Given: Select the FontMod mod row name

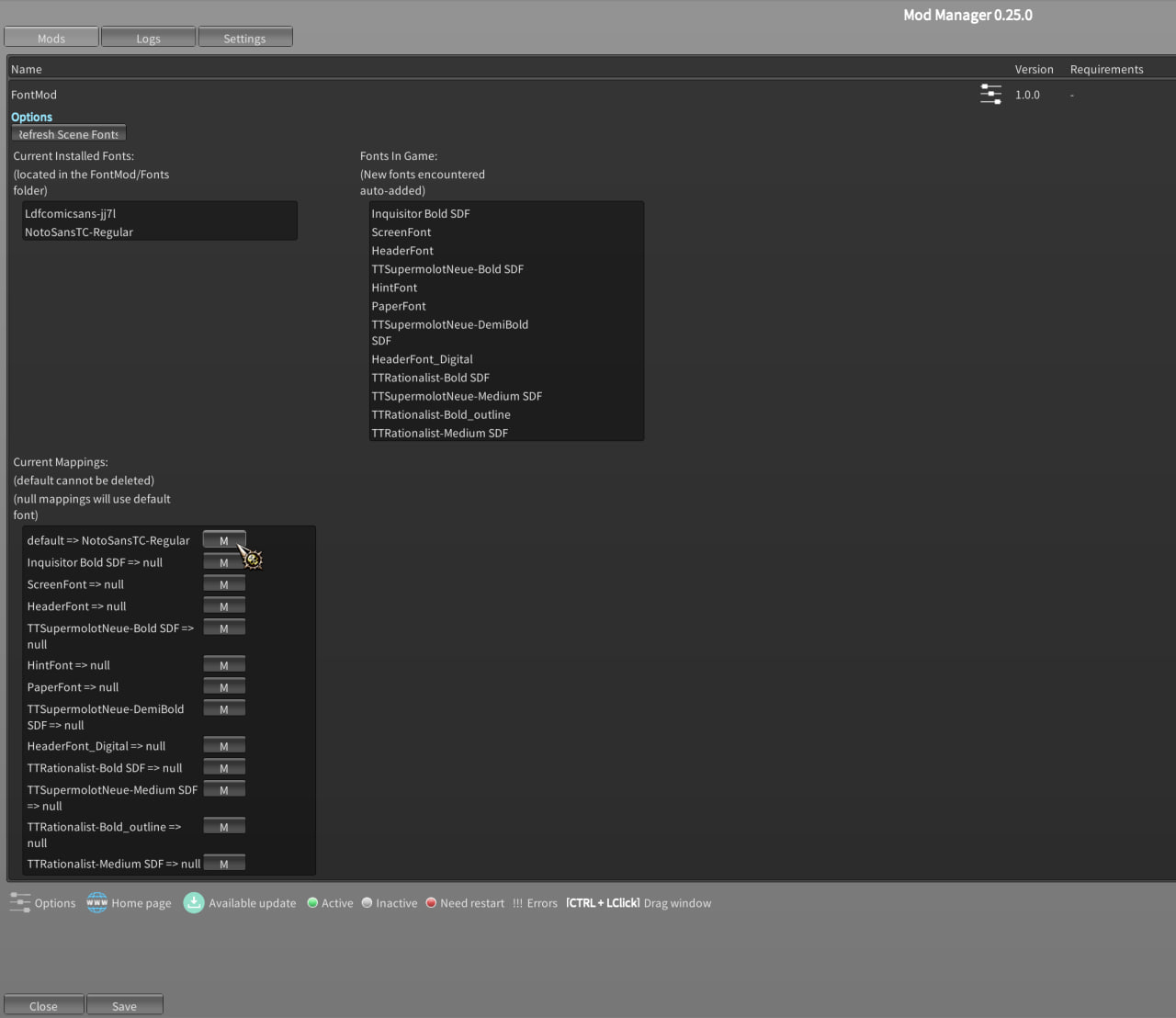Looking at the screenshot, I should pos(34,95).
